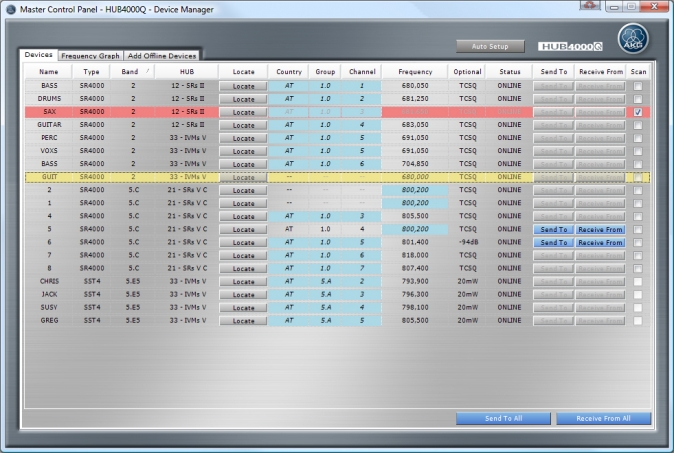Click Send To for device 5
The width and height of the screenshot is (674, 453).
[x=554, y=230]
